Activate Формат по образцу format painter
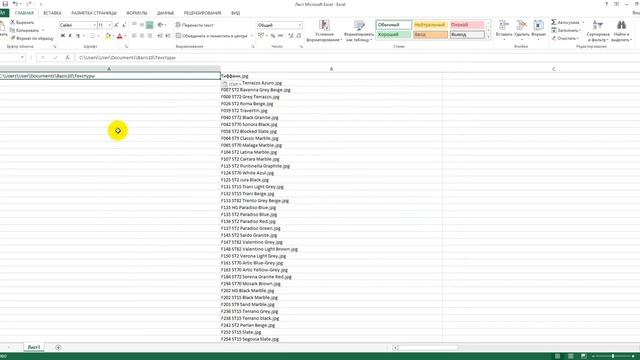640x360 pixels. (32, 38)
